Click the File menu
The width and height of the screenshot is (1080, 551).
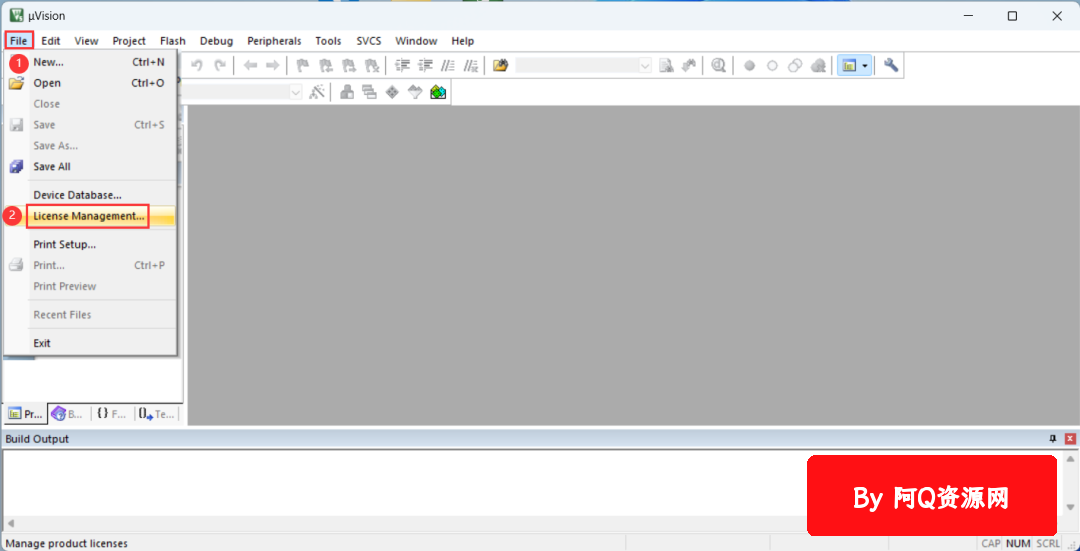(19, 41)
